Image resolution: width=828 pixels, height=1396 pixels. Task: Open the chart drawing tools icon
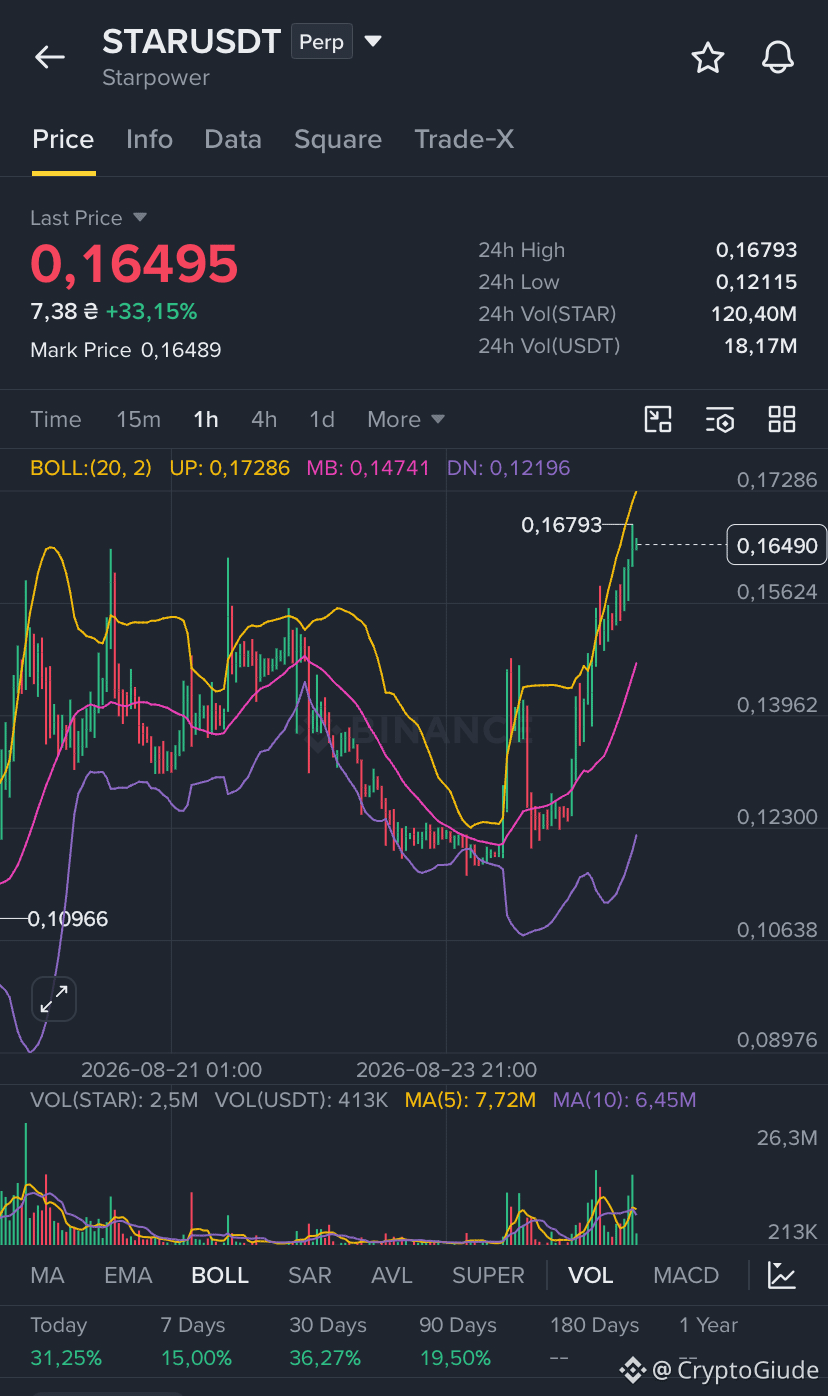(x=658, y=419)
